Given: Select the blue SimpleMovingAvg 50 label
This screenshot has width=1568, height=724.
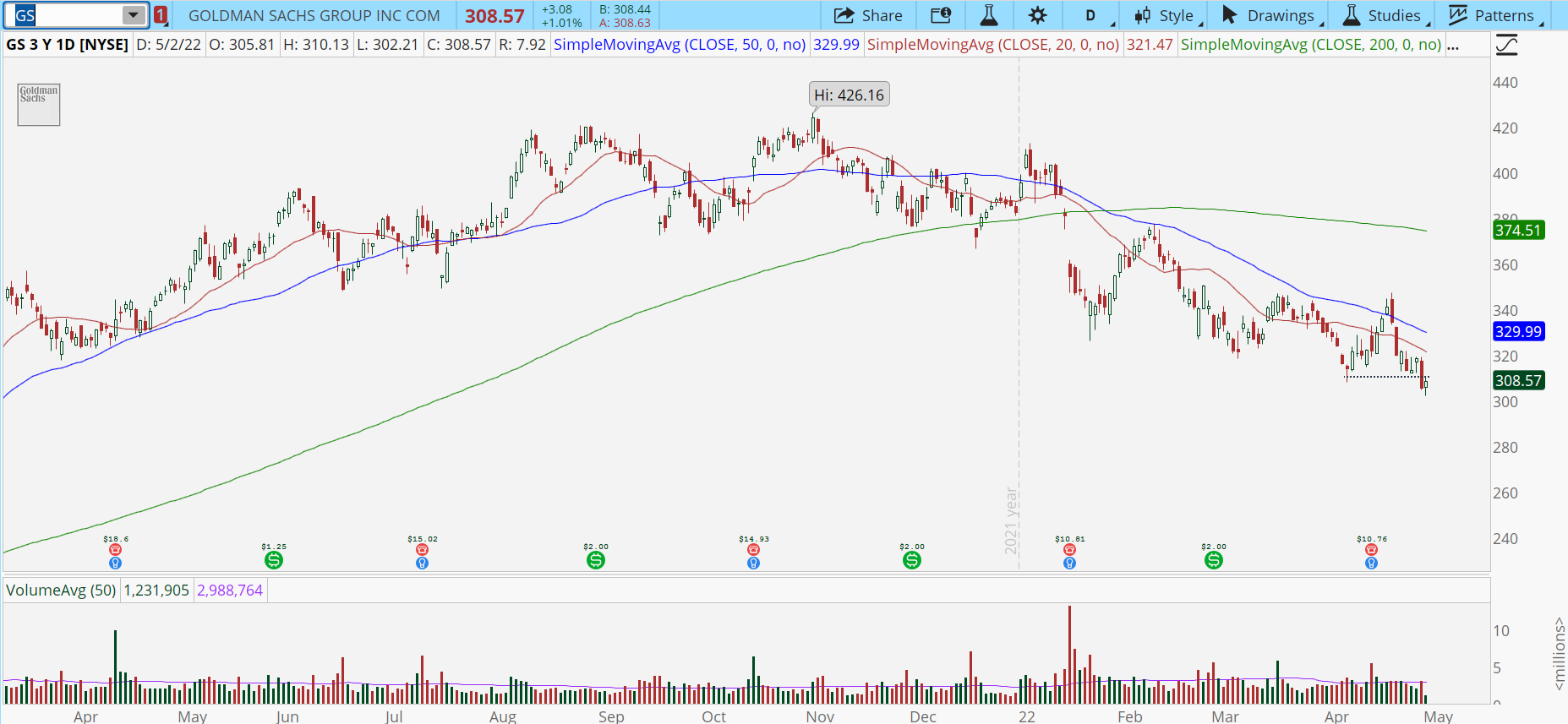Looking at the screenshot, I should 680,45.
